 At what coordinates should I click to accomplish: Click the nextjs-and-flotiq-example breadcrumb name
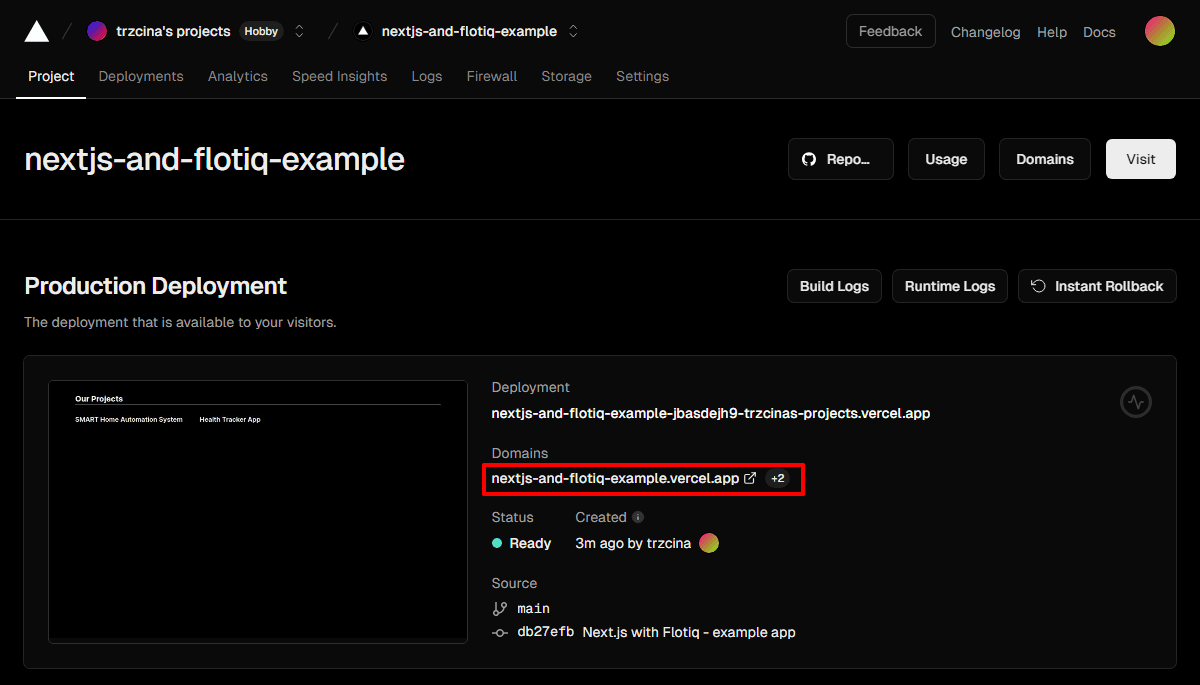point(469,31)
